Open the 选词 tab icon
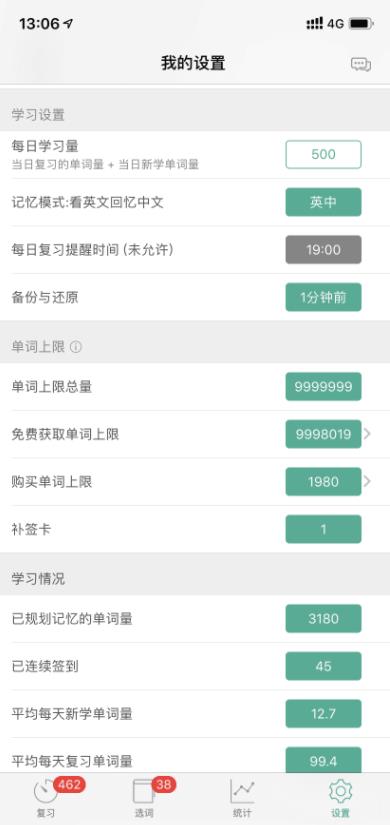The width and height of the screenshot is (390, 825). click(144, 791)
